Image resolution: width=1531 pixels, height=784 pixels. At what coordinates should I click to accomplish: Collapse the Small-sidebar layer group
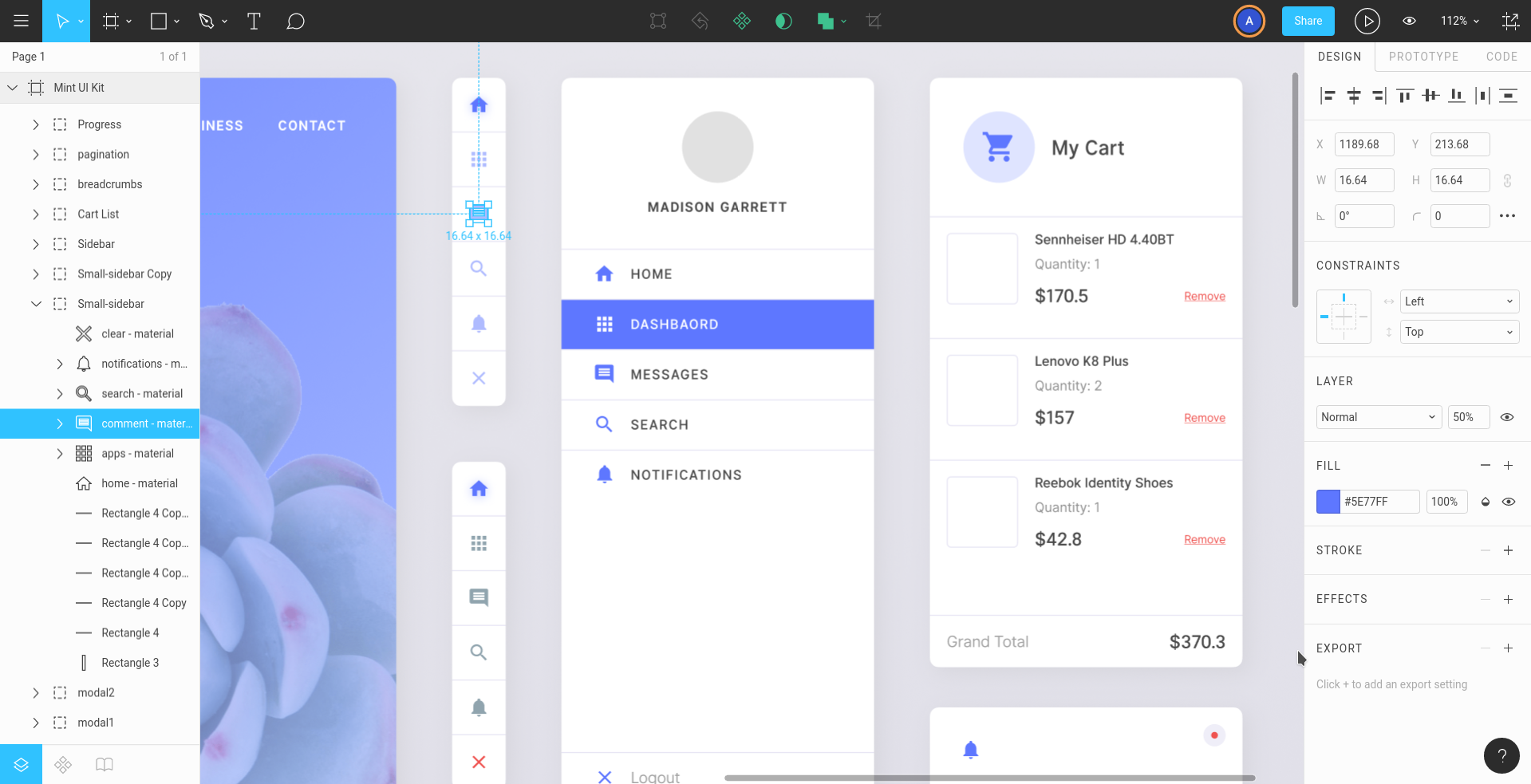tap(36, 304)
